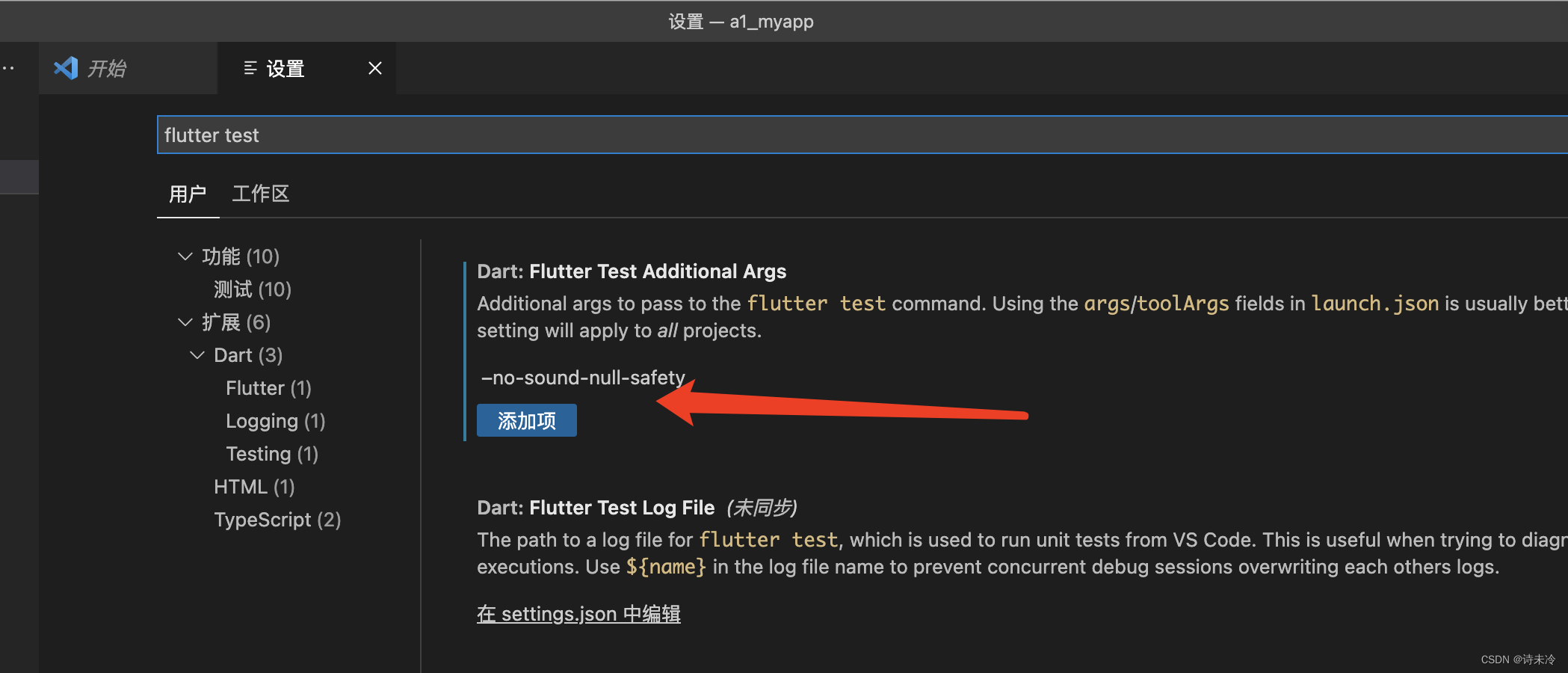Select the 用户 settings scope tab

click(x=188, y=194)
